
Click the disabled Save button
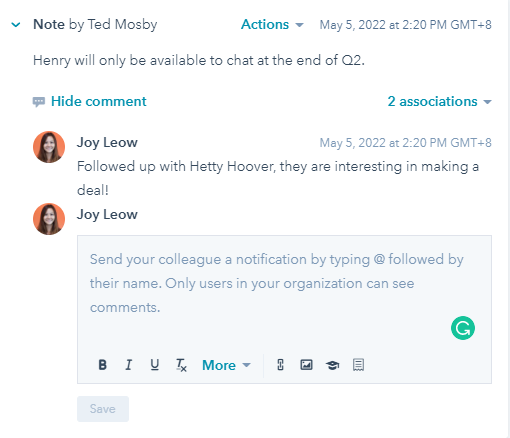click(x=103, y=409)
